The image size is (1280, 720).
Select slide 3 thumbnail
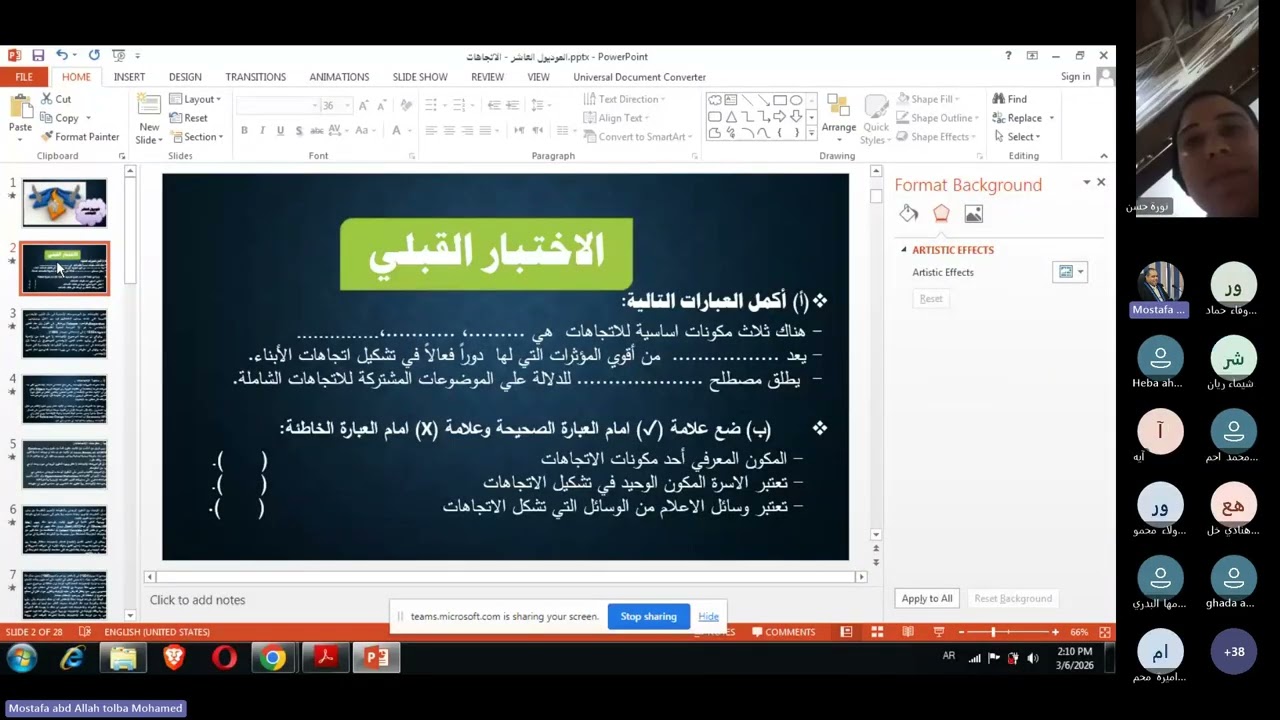pos(65,334)
